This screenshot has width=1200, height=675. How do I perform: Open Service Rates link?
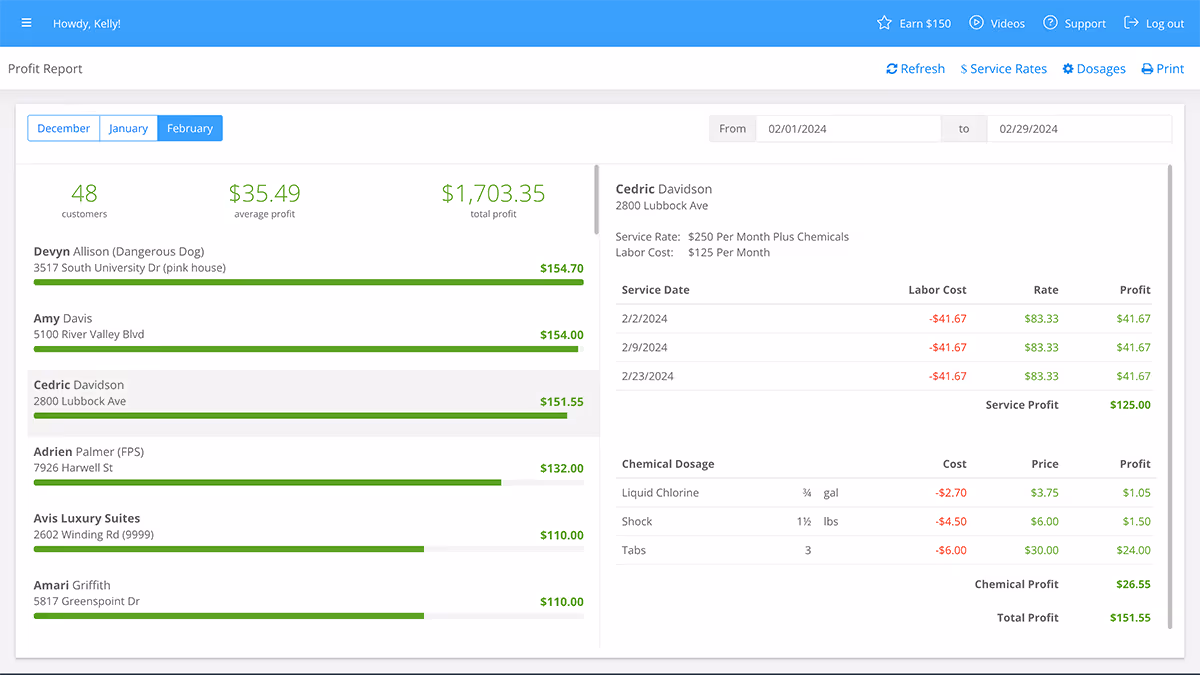click(1003, 69)
